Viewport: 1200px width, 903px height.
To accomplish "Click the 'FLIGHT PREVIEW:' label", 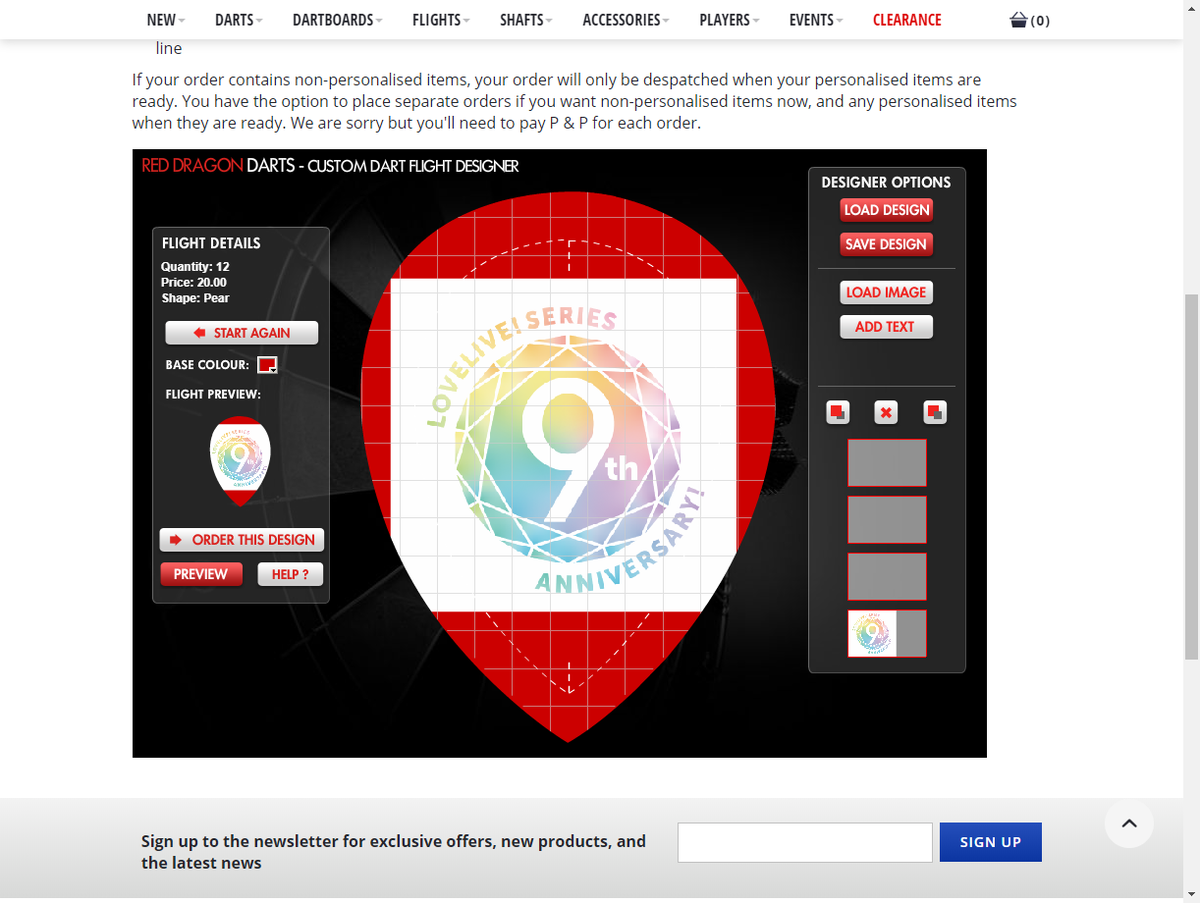I will pyautogui.click(x=213, y=394).
